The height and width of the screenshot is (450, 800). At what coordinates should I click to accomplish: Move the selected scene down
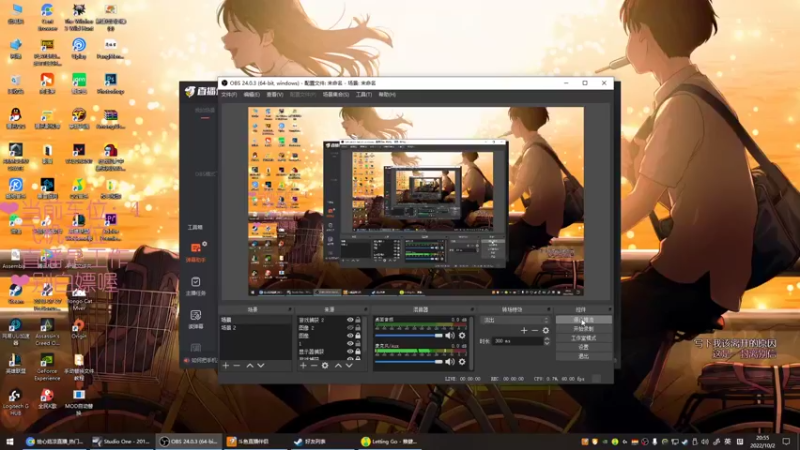point(261,366)
